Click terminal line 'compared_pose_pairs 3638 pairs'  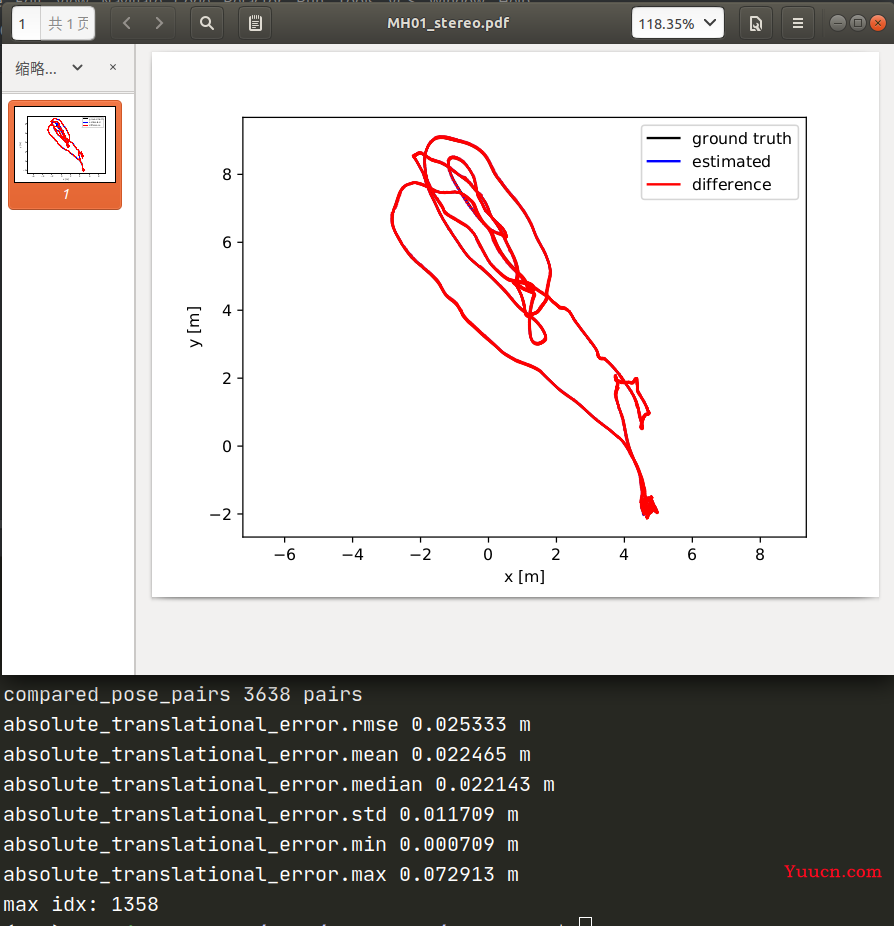click(x=183, y=694)
